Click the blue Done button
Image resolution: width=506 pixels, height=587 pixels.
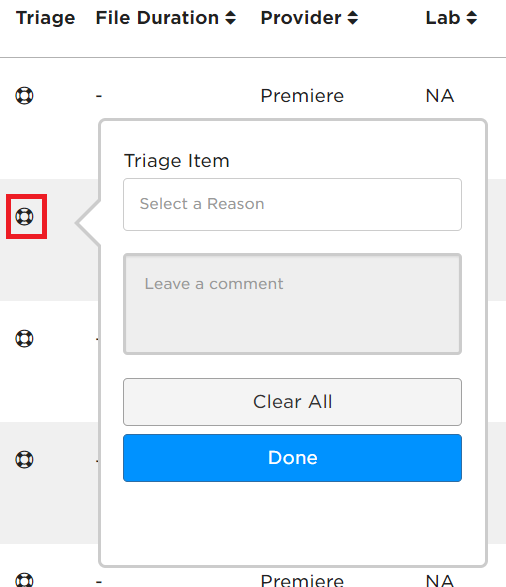pyautogui.click(x=292, y=458)
